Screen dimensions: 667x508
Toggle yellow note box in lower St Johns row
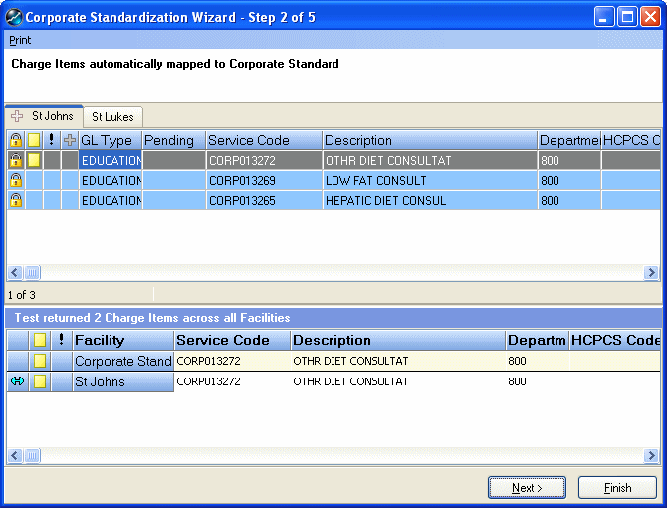(40, 381)
